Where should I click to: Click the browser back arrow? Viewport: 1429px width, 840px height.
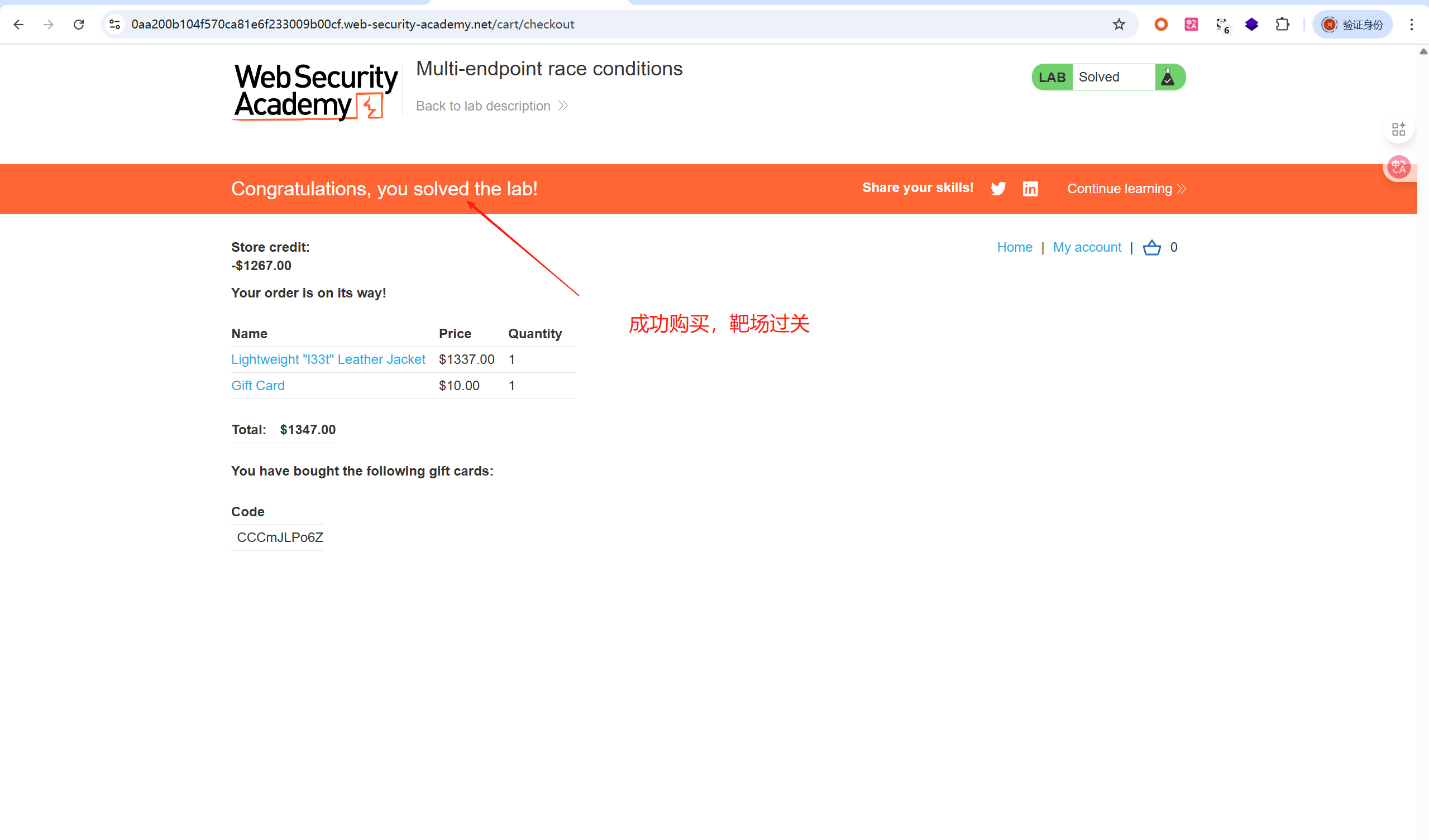18,25
